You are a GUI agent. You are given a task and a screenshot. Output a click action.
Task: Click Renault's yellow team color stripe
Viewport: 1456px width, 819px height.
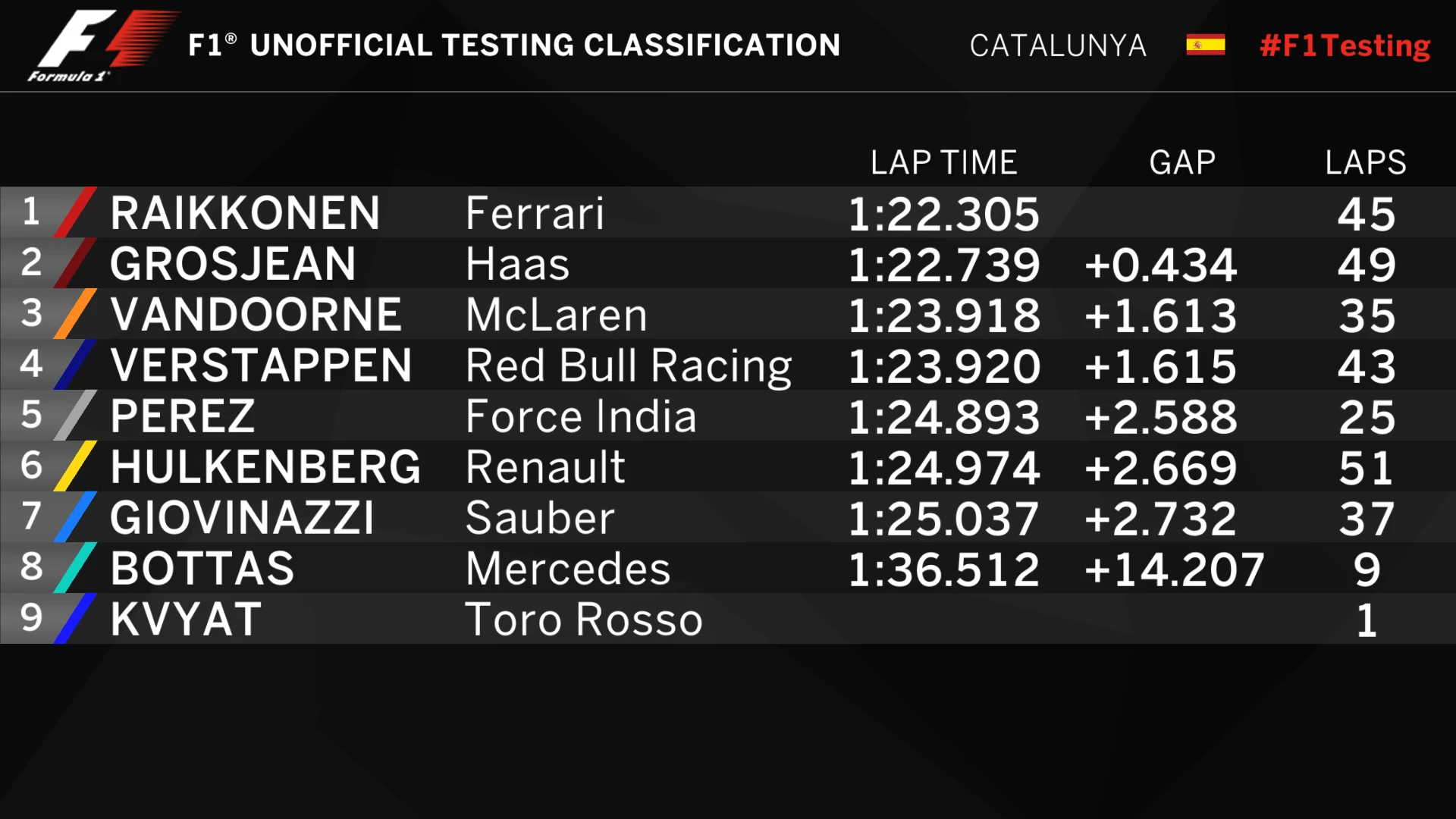pyautogui.click(x=76, y=466)
